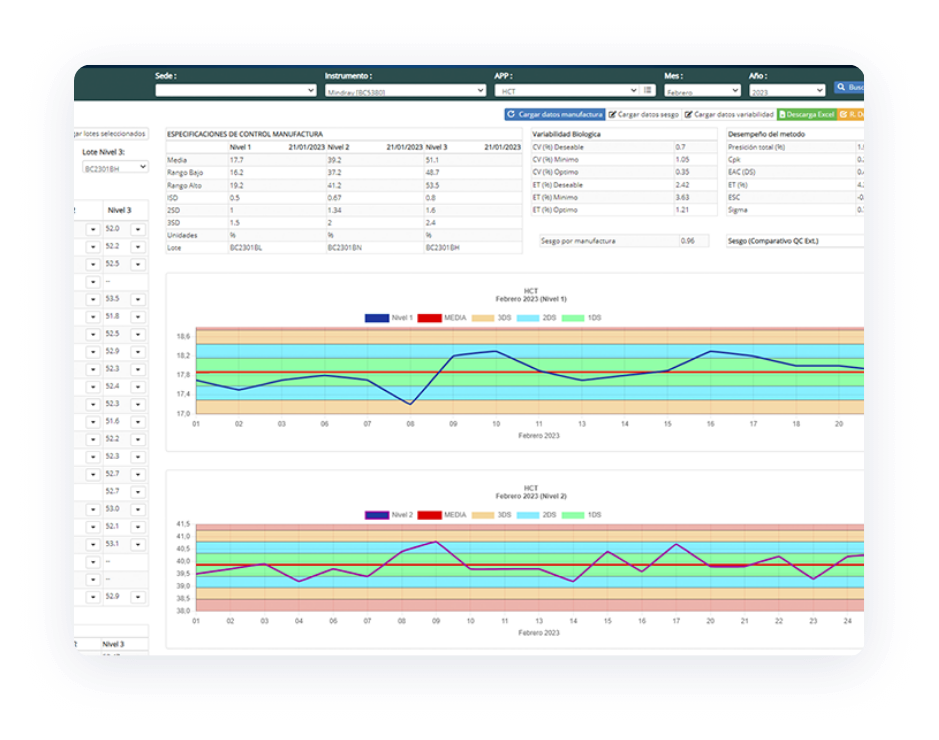Click the CV (%) Deseable value 0.7

click(680, 147)
